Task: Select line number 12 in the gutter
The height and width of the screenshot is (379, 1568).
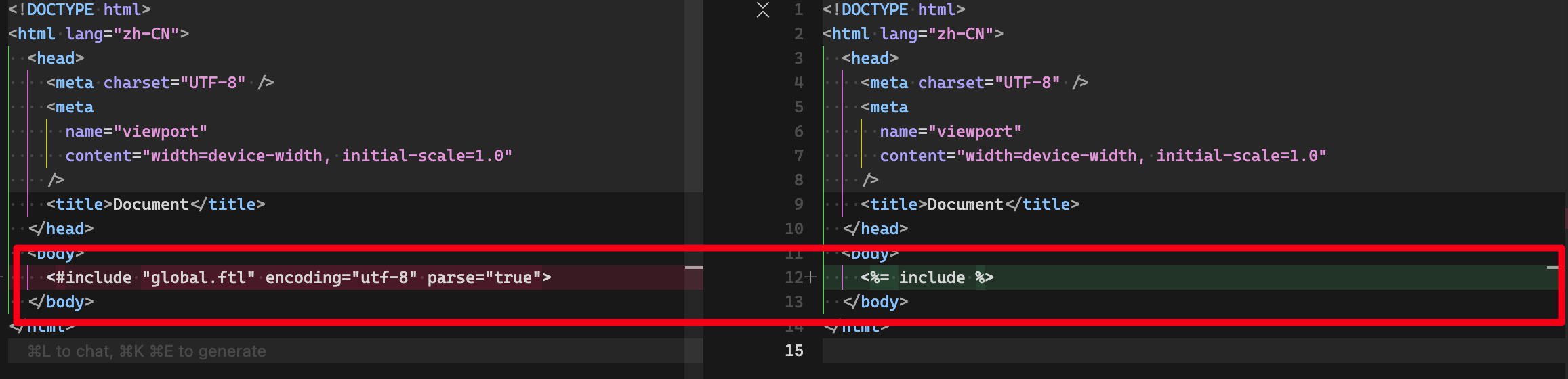Action: 793,277
